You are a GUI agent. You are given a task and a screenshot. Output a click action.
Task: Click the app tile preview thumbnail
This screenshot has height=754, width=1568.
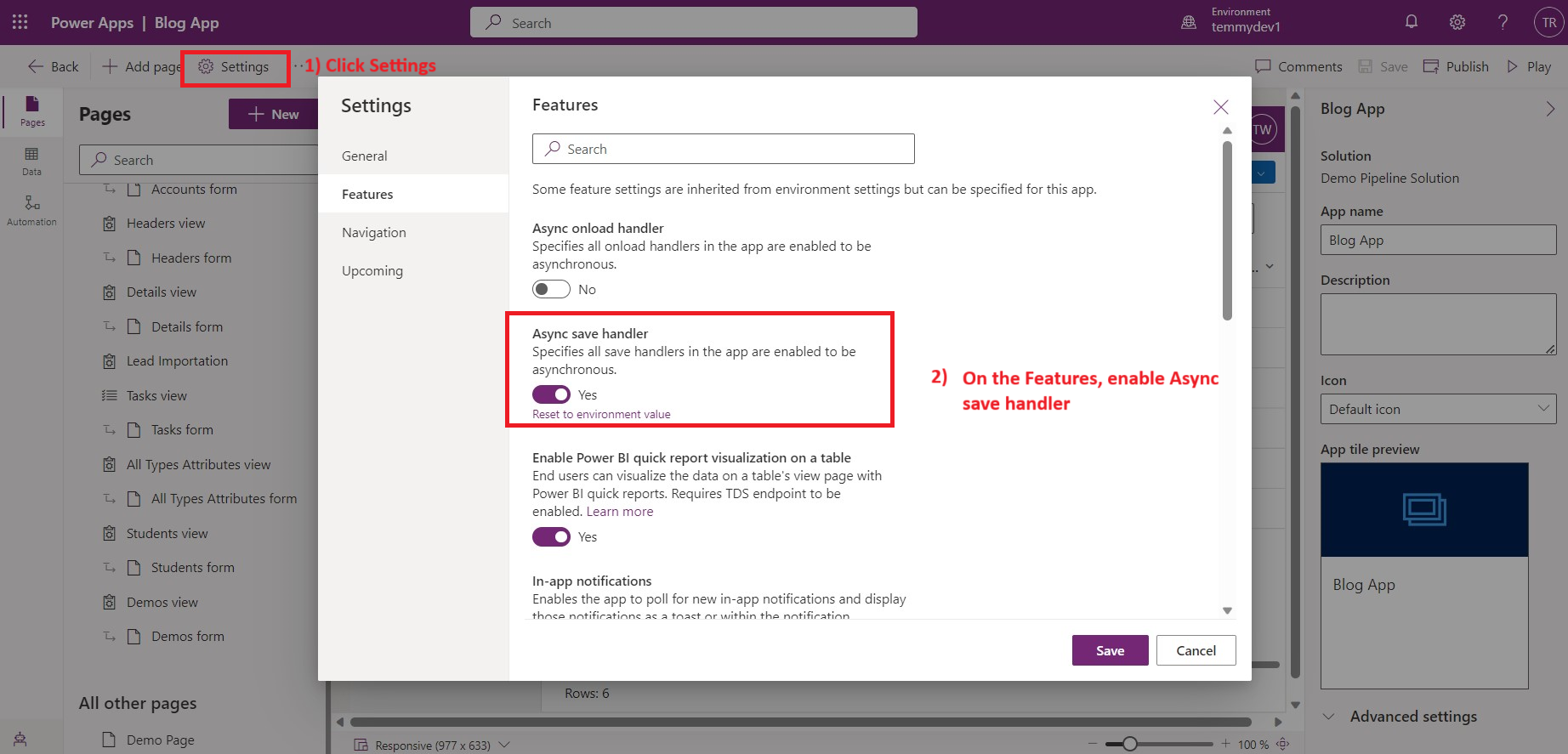(x=1424, y=575)
